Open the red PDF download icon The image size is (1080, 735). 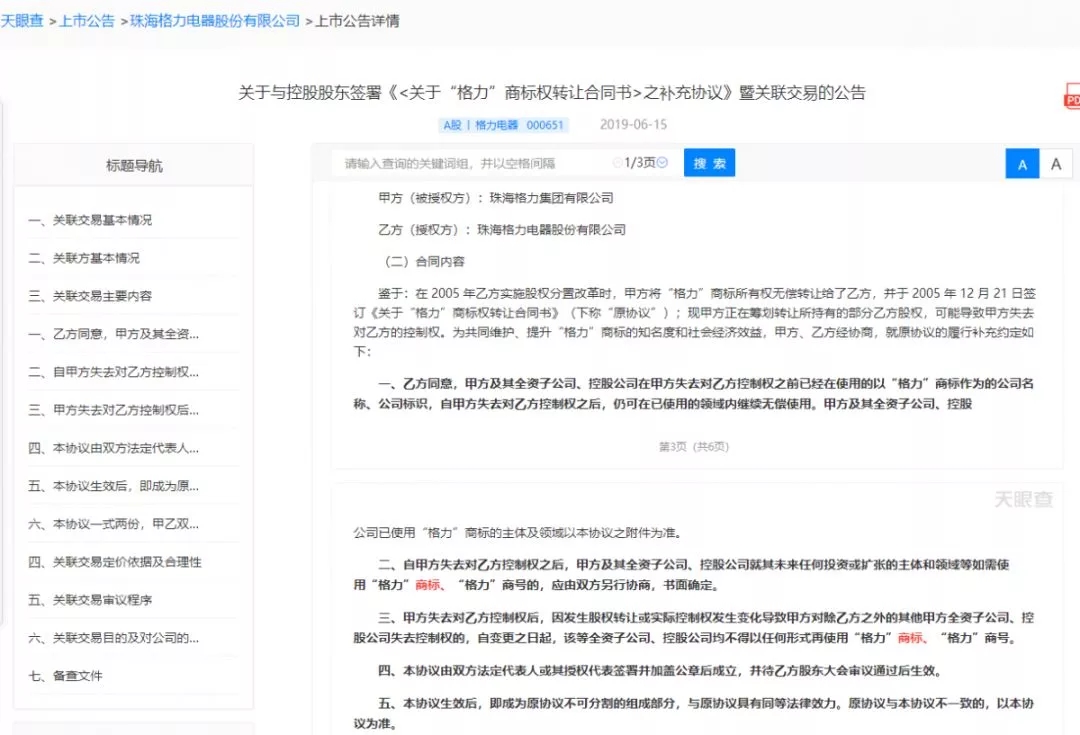click(1072, 96)
